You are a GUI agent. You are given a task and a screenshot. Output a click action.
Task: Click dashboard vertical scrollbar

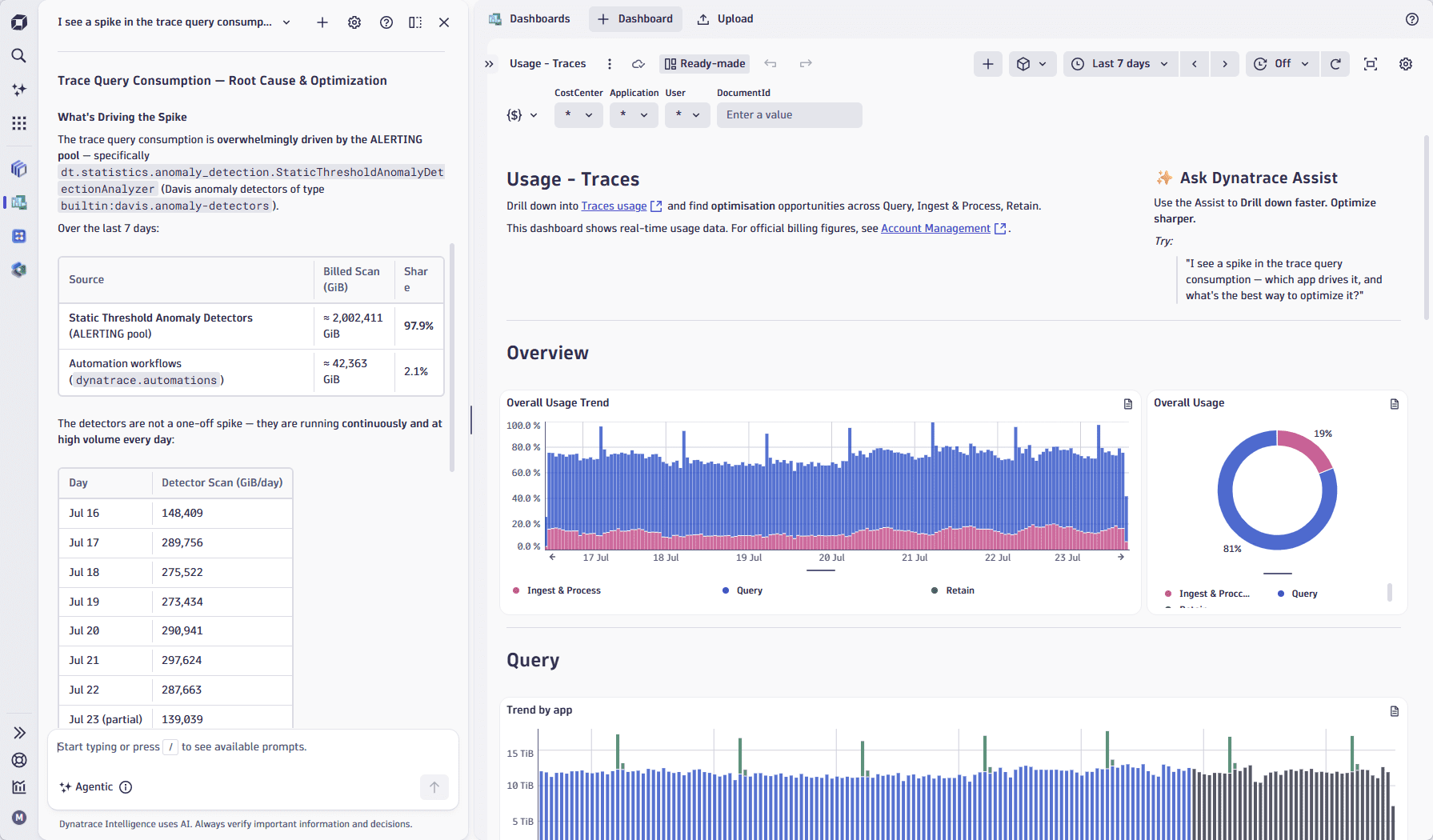pos(1427,228)
